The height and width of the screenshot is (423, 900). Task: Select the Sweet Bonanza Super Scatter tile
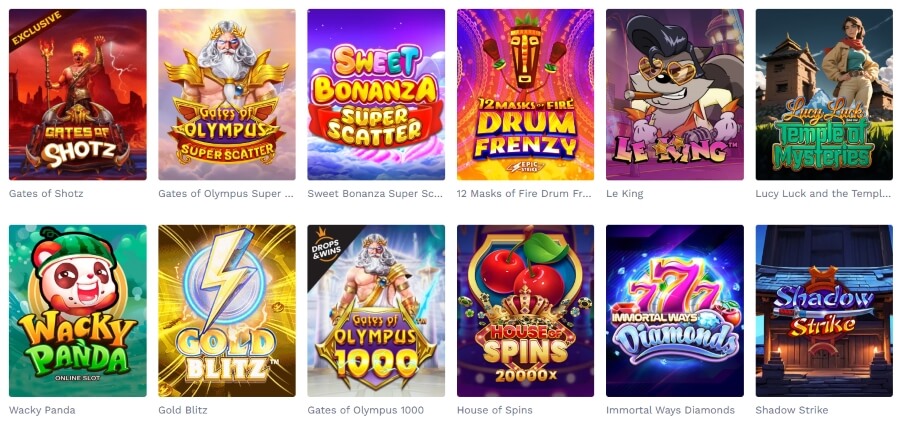click(376, 94)
